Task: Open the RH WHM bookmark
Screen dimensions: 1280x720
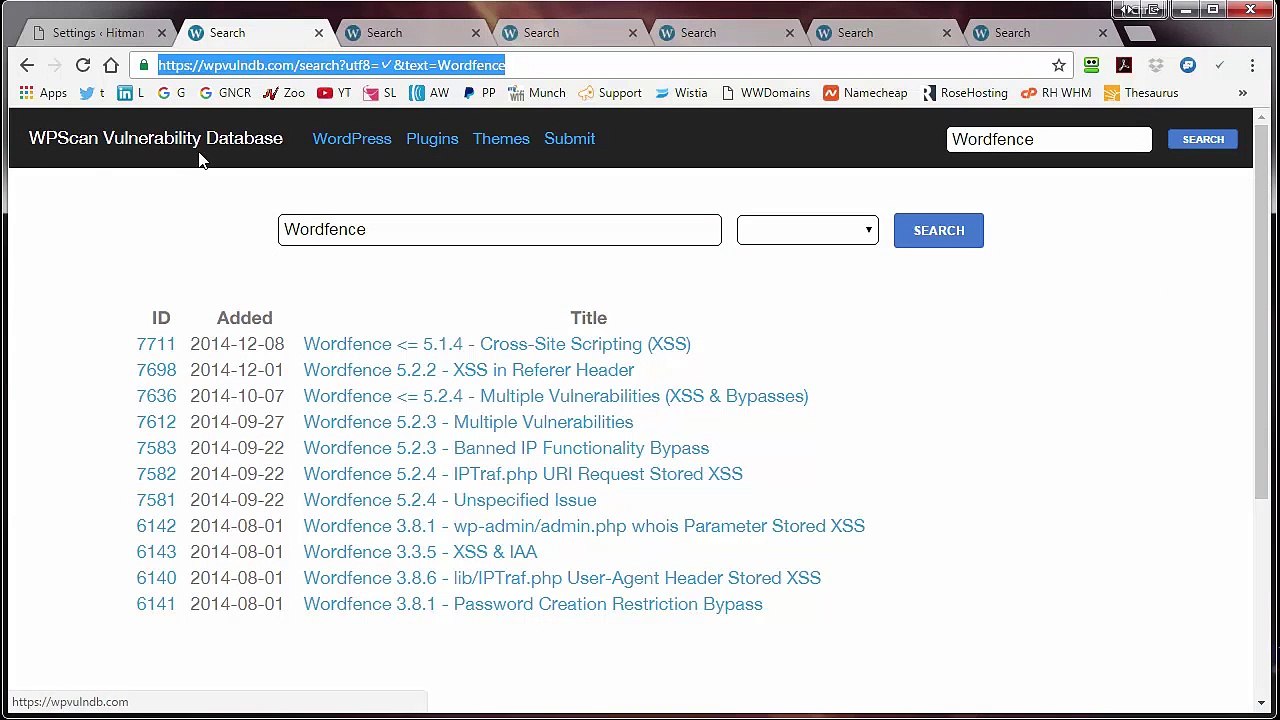Action: (x=1056, y=93)
